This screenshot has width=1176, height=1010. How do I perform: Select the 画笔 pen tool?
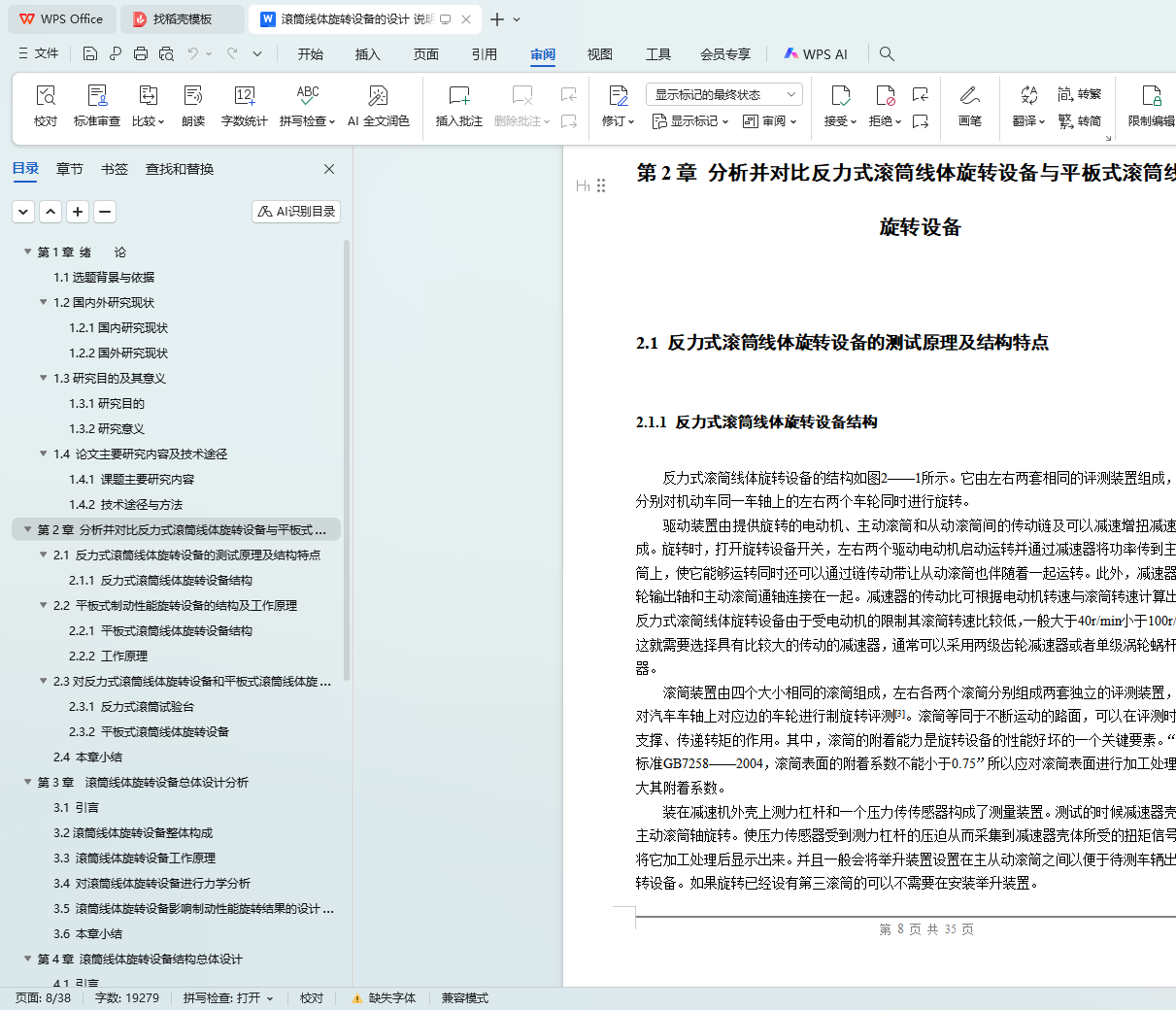point(970,105)
